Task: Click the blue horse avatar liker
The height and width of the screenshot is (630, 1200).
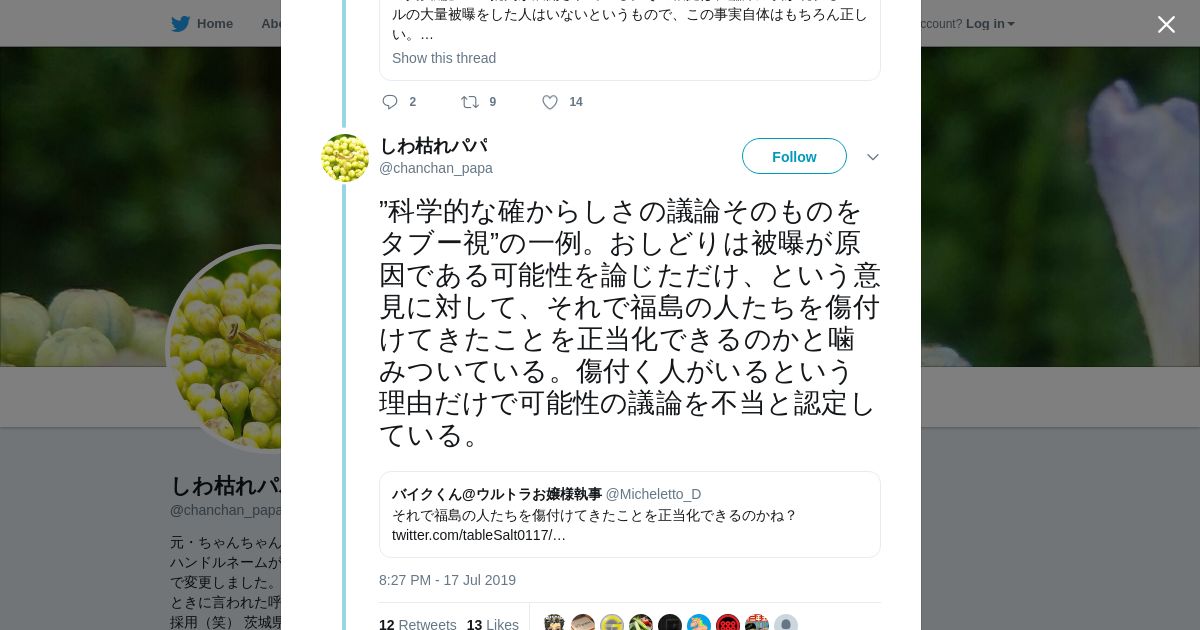Action: coord(699,624)
